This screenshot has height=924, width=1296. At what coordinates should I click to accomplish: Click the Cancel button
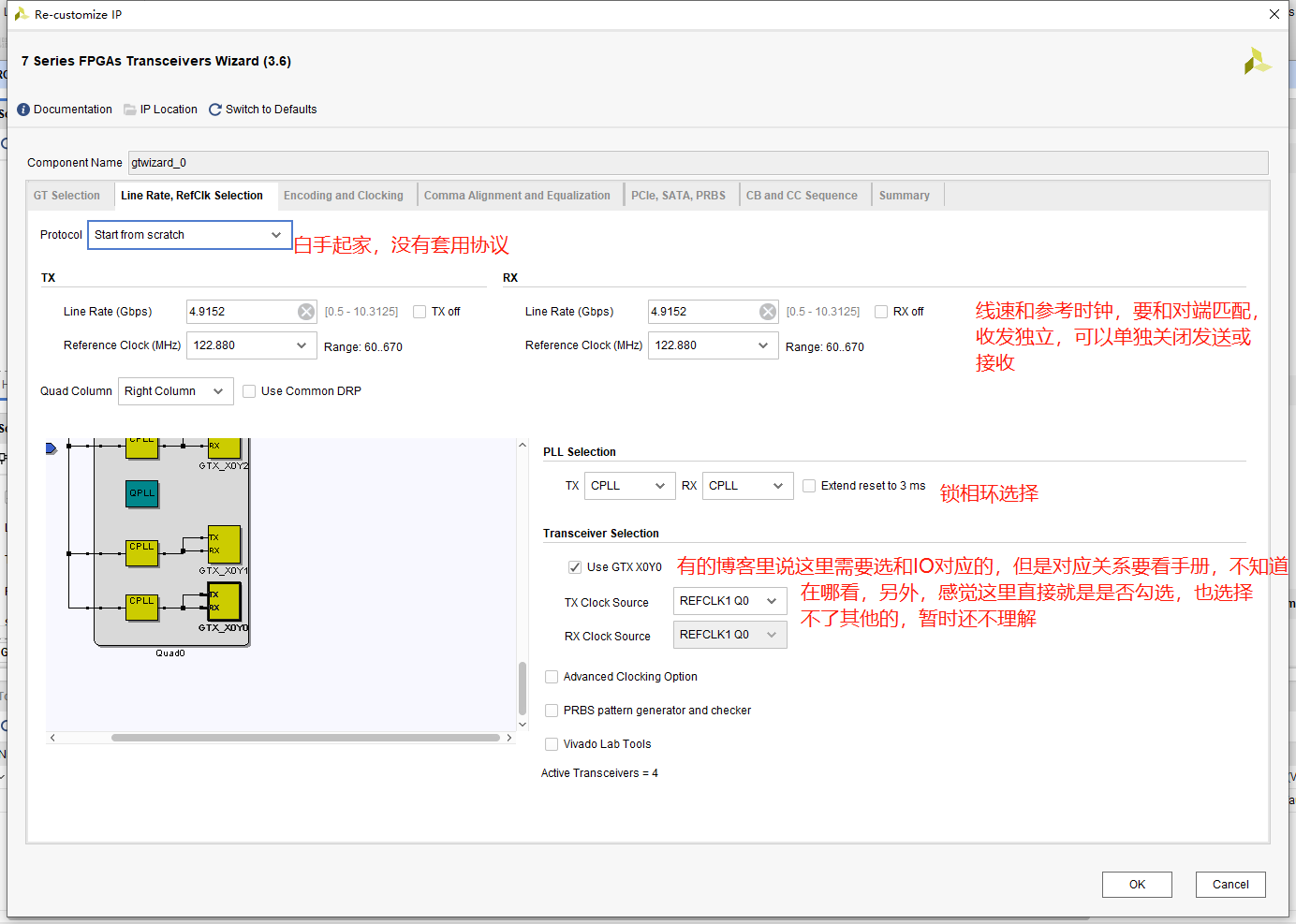(x=1230, y=885)
